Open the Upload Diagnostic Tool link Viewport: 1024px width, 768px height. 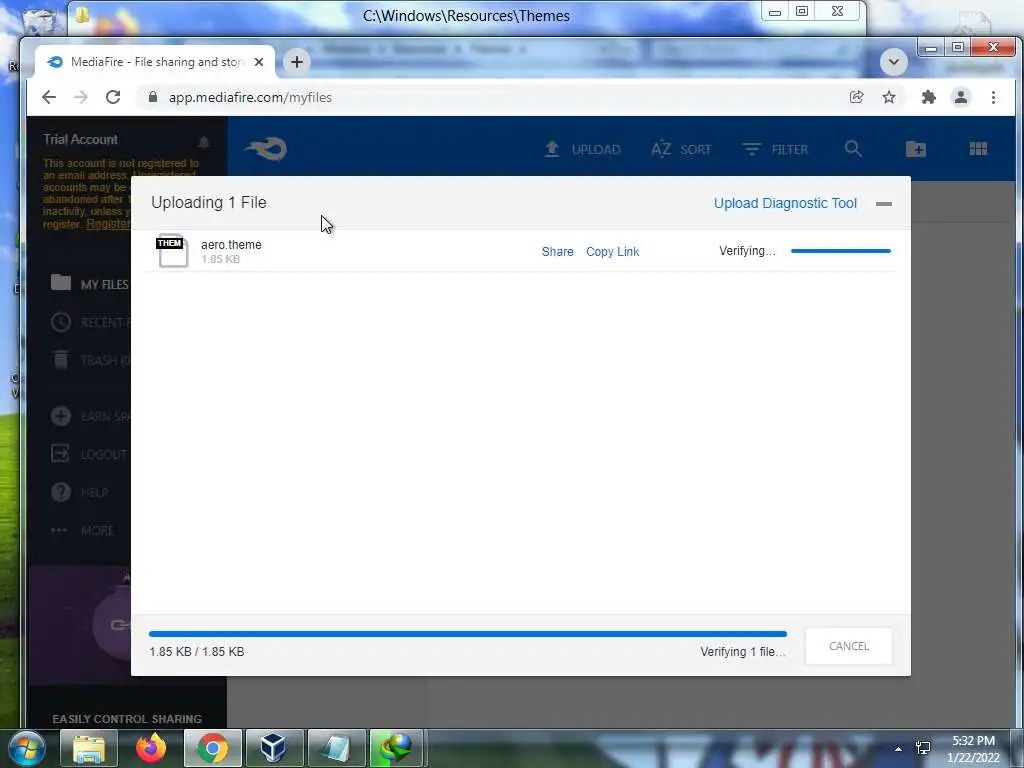[x=785, y=203]
